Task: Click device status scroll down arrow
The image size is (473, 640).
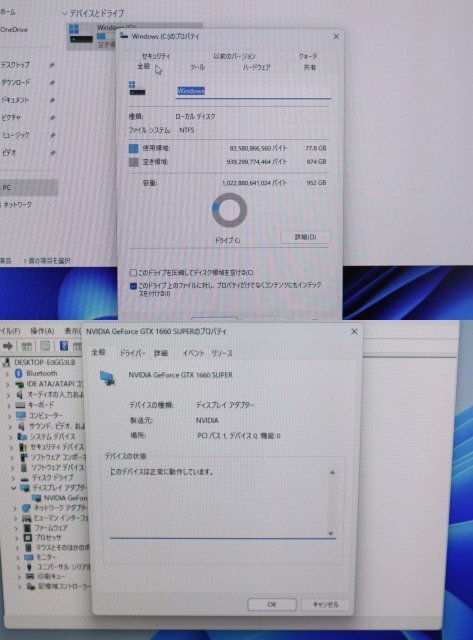Action: pos(331,533)
